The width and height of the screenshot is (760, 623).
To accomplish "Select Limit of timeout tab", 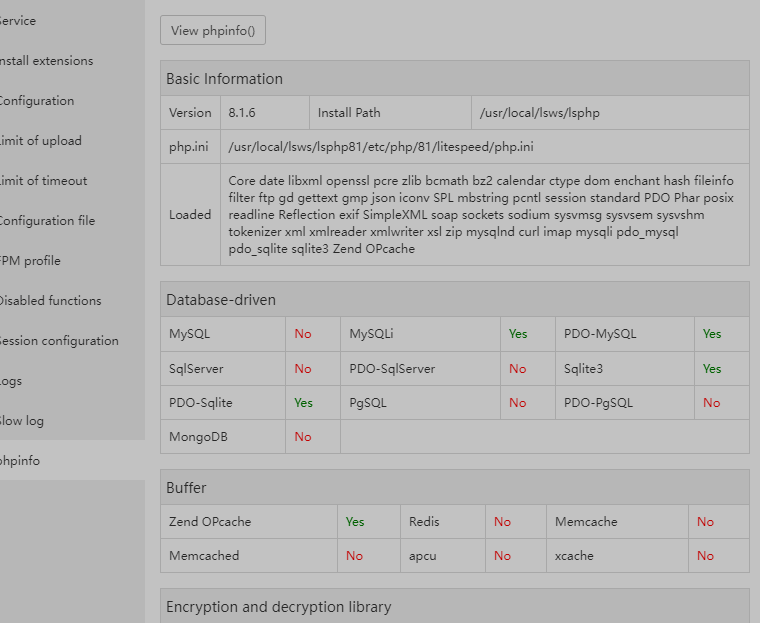I will click(x=43, y=181).
